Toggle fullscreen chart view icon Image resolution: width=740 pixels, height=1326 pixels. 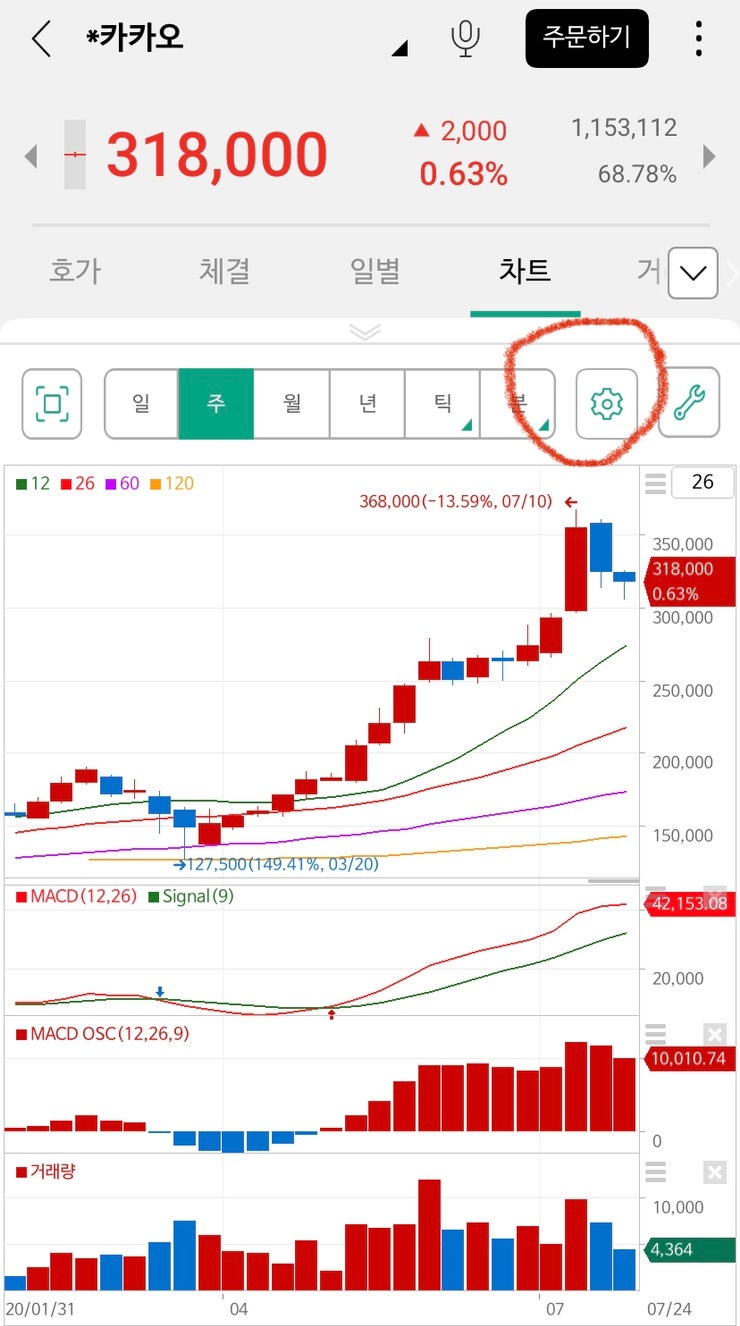52,404
